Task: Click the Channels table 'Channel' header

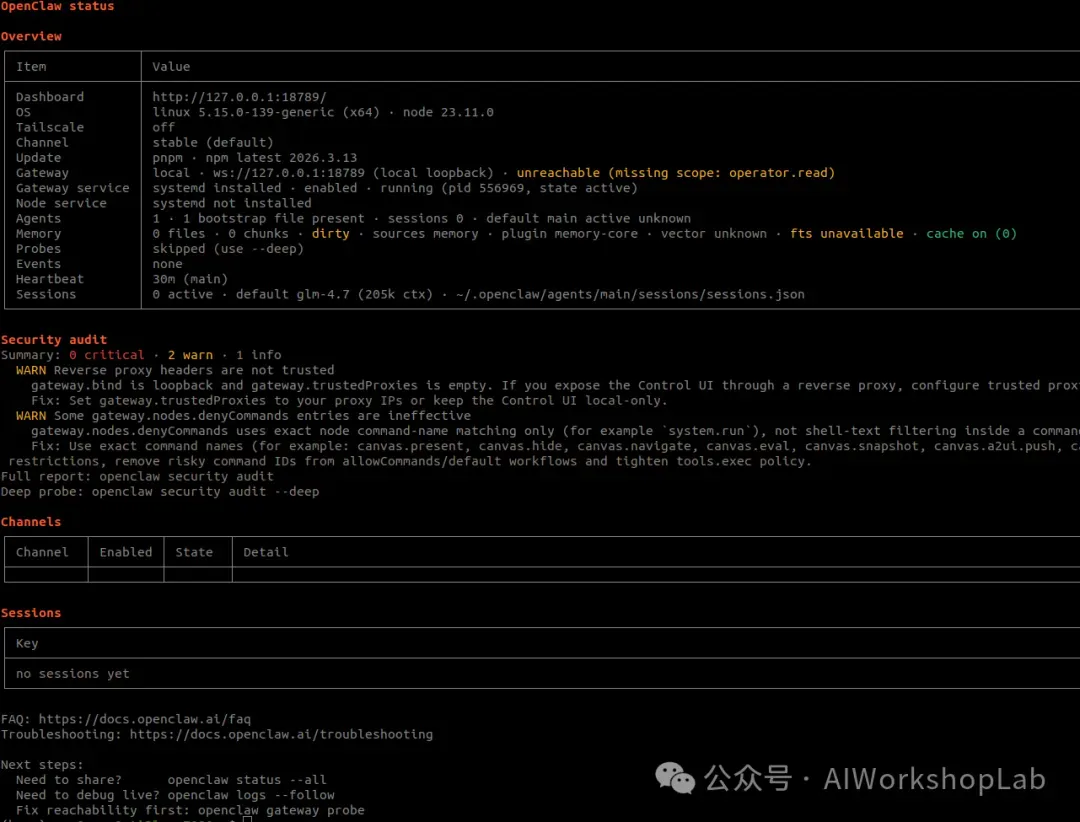Action: pyautogui.click(x=42, y=552)
